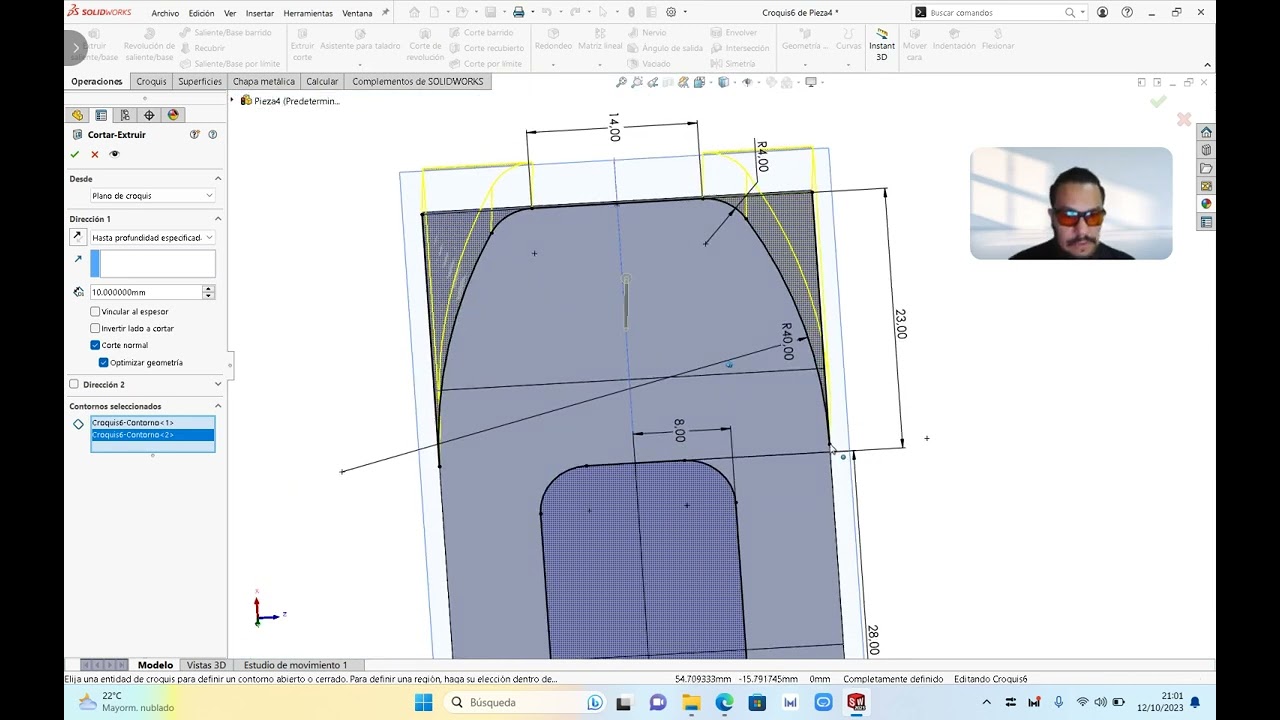The width and height of the screenshot is (1280, 720).
Task: Collapse Contornos seleccionados section
Action: [x=218, y=406]
